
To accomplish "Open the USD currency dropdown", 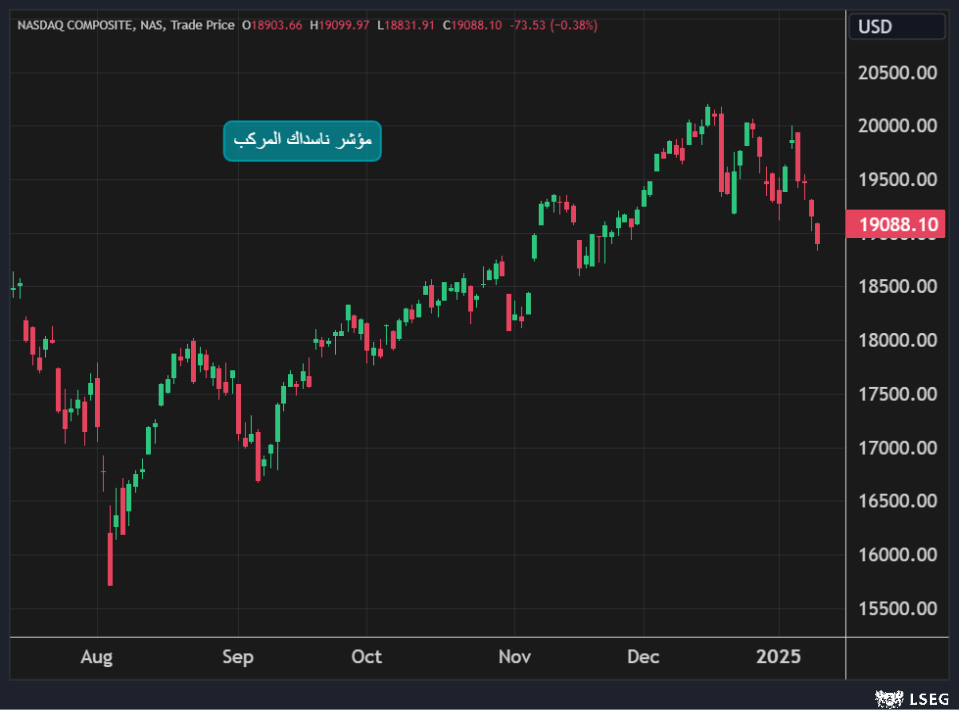I will (896, 27).
